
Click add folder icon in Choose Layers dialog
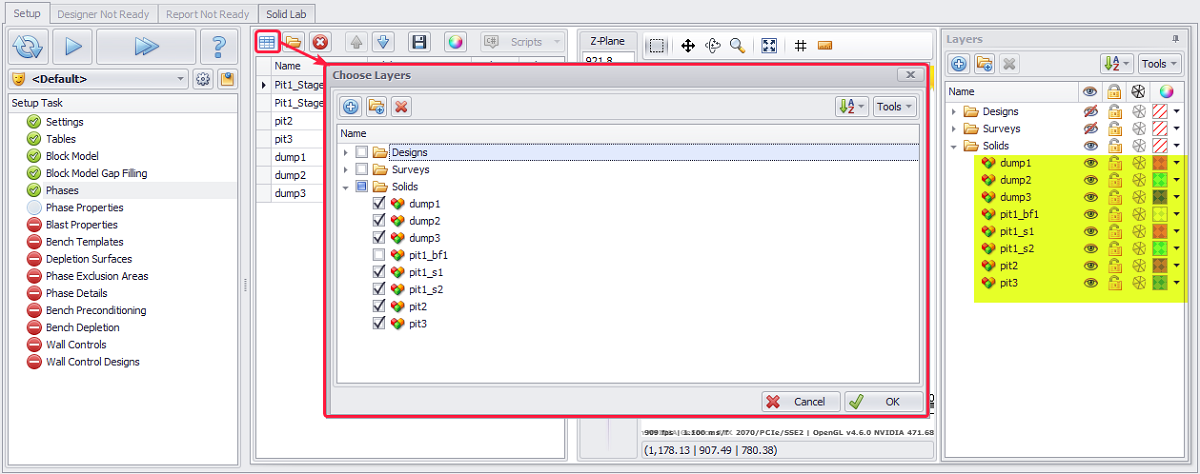pyautogui.click(x=376, y=107)
